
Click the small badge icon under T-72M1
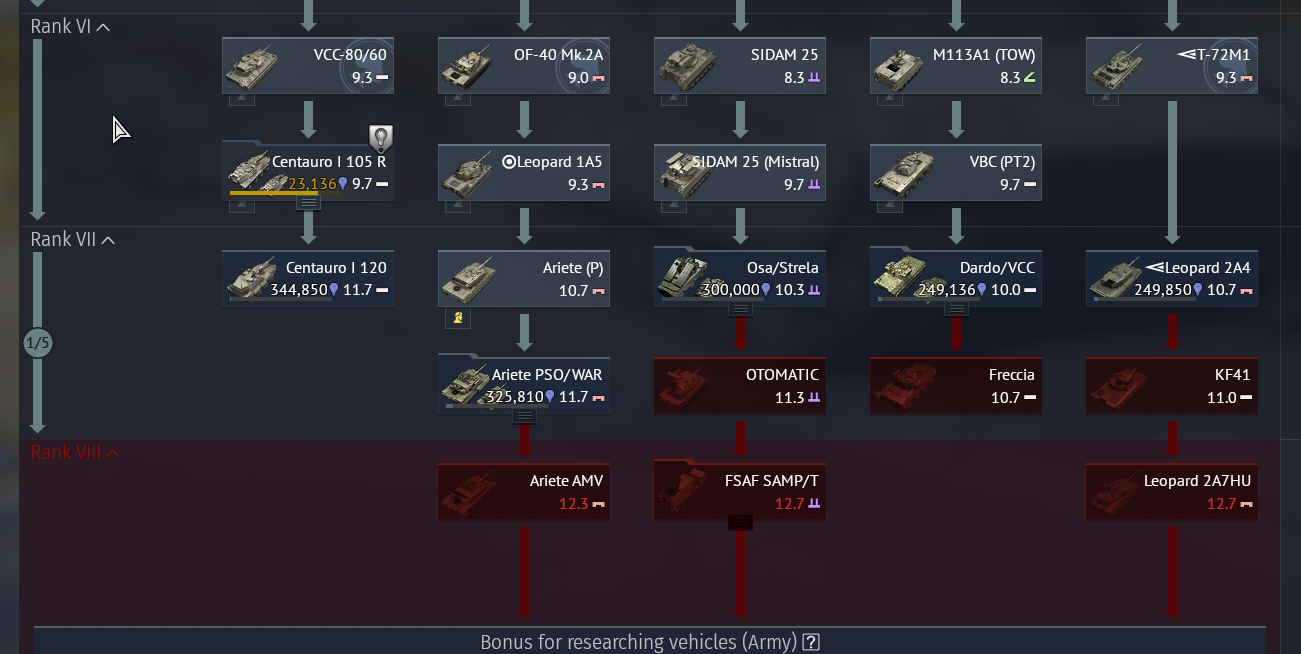(1105, 99)
